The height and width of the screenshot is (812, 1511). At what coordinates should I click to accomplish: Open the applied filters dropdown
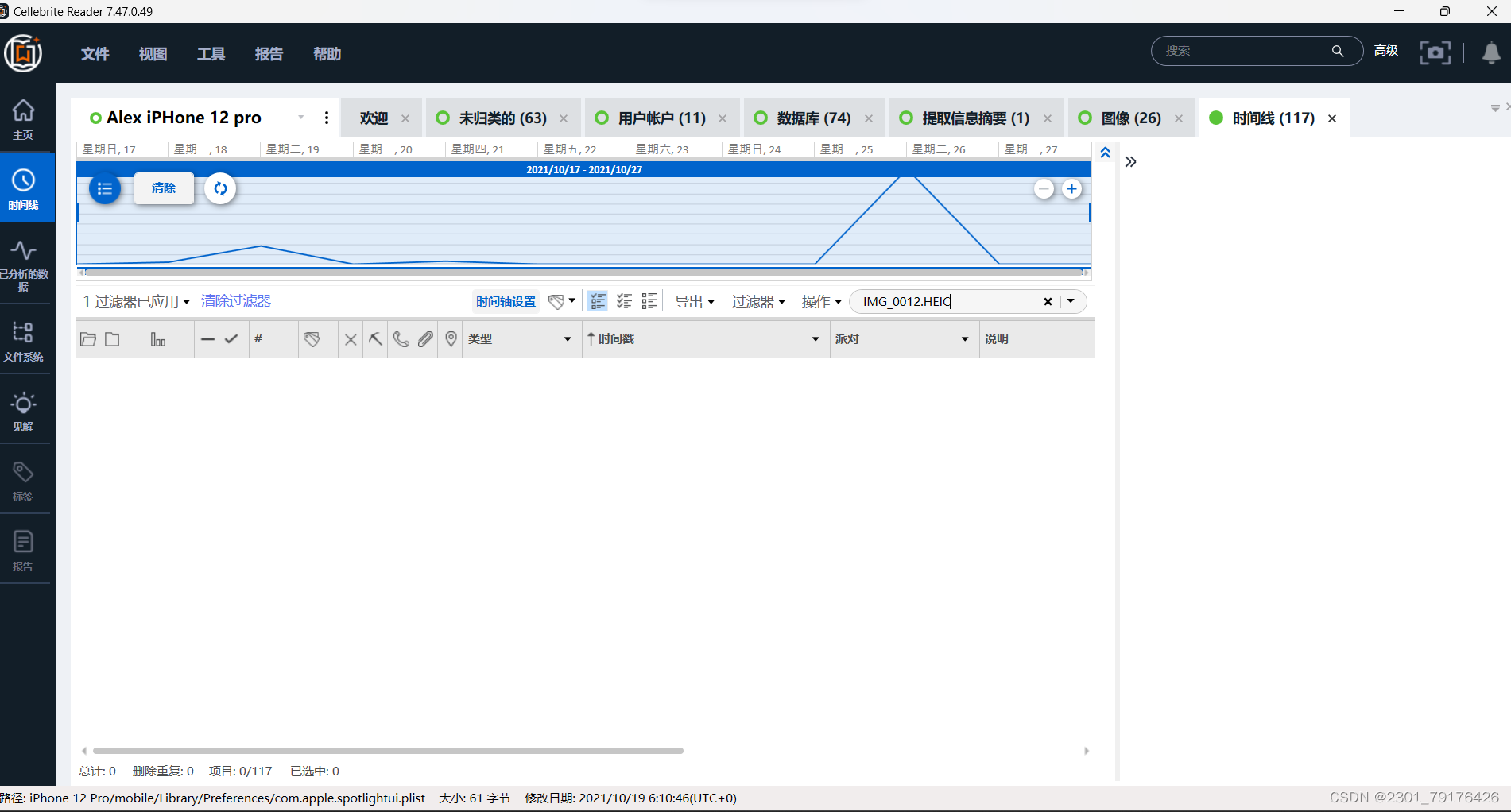point(137,302)
